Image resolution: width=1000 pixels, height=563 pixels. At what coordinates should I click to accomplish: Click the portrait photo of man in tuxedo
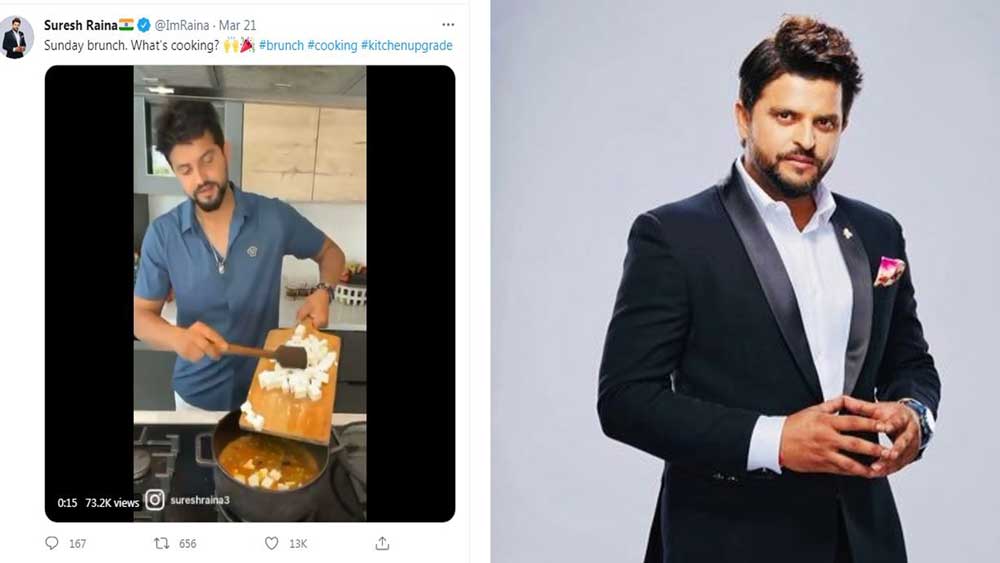click(768, 300)
